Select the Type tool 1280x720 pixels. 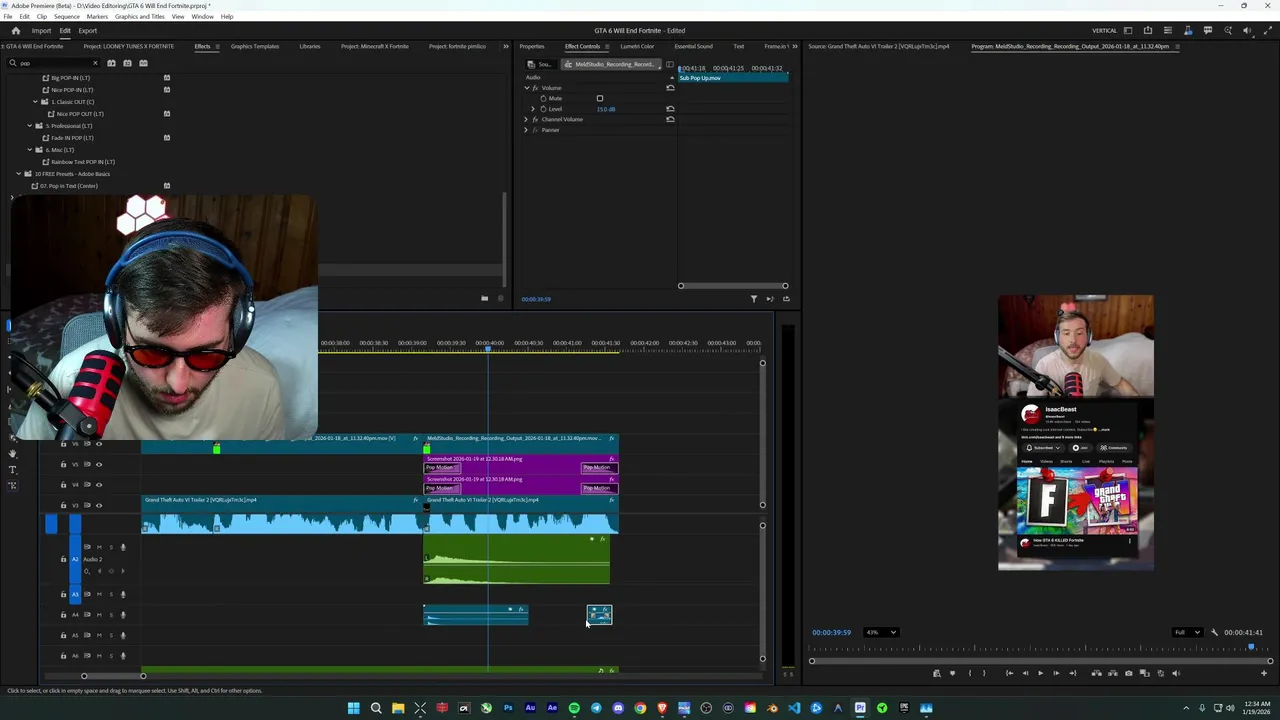[x=12, y=470]
